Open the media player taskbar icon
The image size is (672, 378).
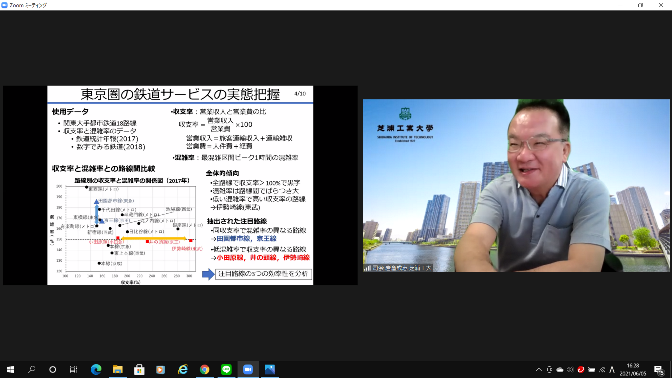161,369
